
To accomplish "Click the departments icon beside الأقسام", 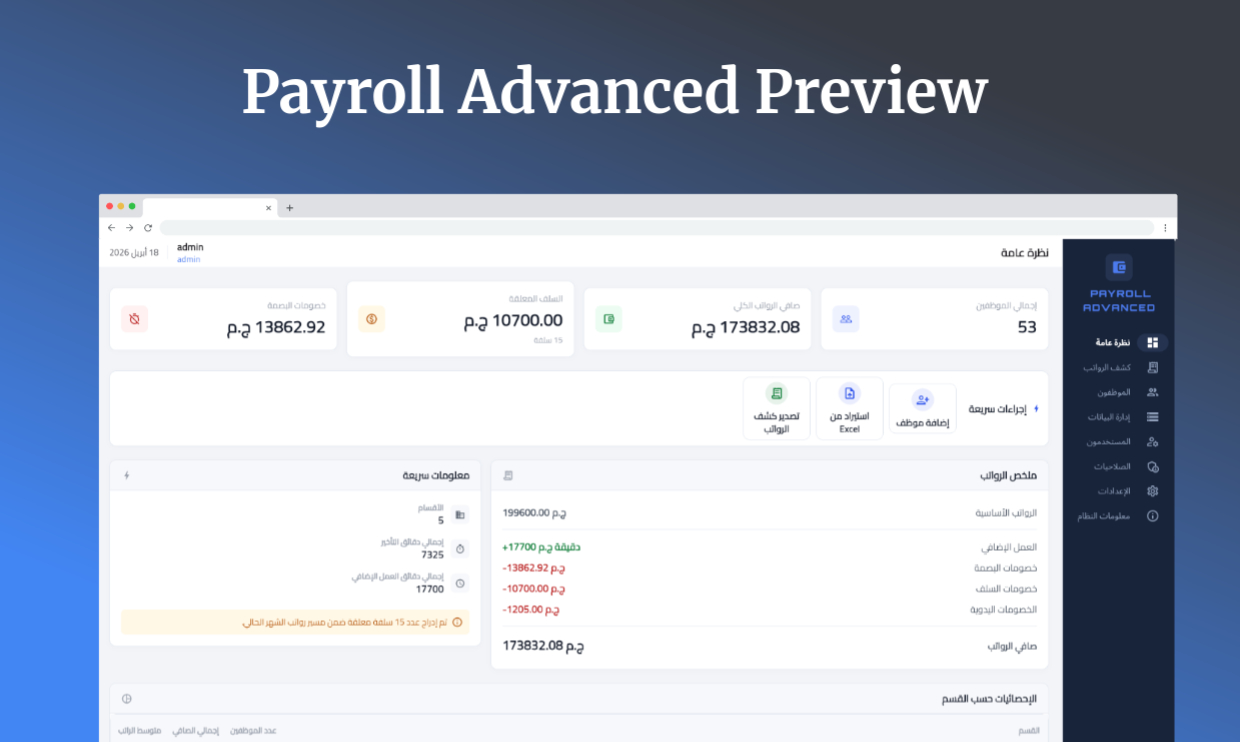I will (x=460, y=515).
